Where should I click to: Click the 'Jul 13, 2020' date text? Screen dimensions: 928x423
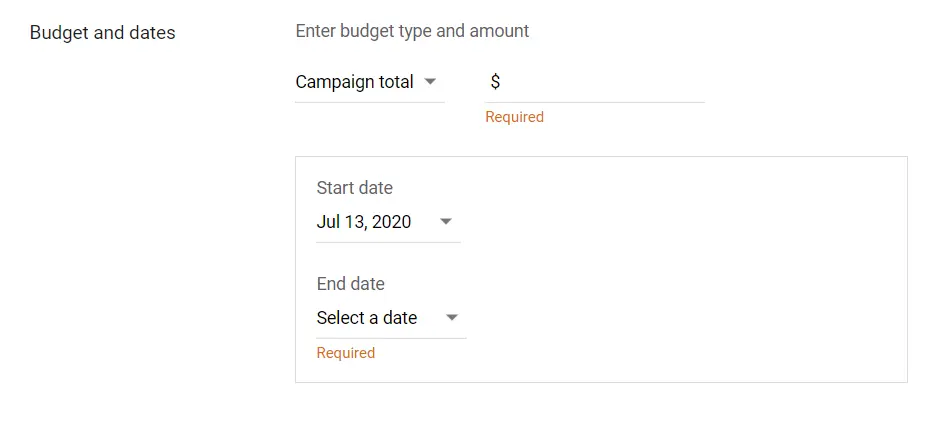click(364, 222)
